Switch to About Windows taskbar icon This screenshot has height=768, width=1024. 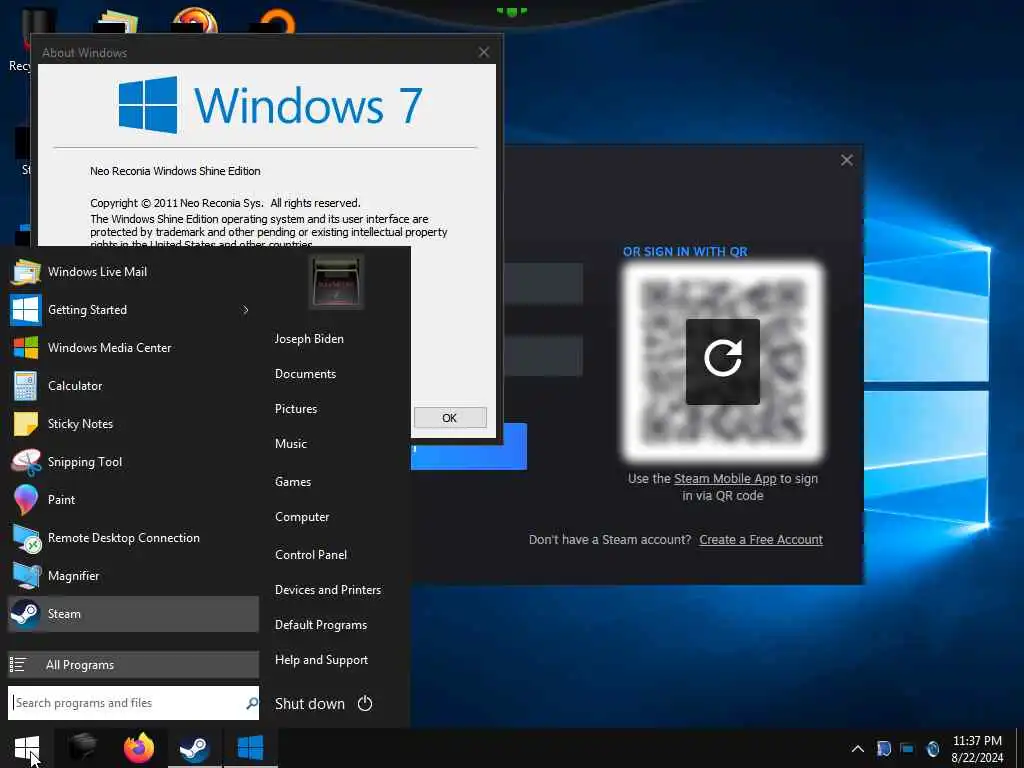pos(250,748)
